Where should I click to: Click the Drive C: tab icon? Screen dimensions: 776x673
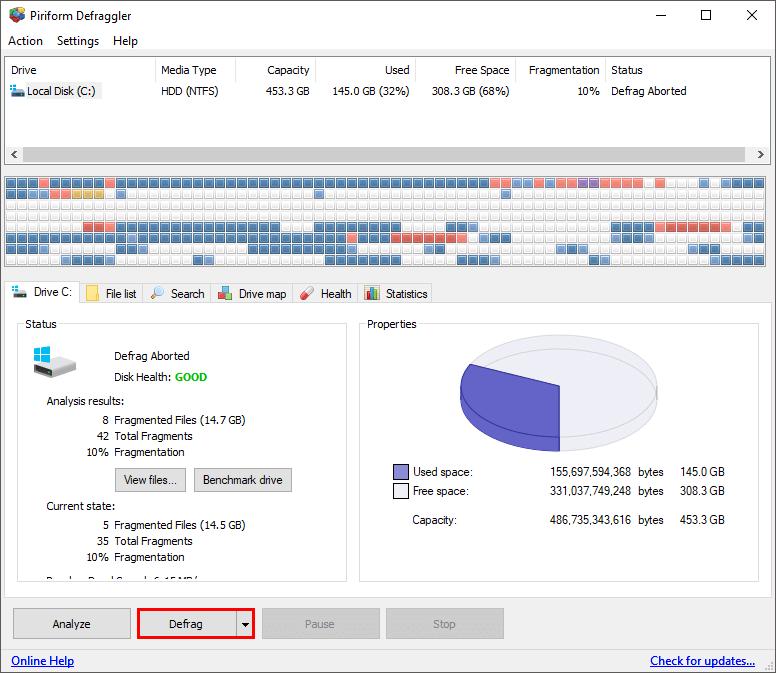click(x=19, y=292)
